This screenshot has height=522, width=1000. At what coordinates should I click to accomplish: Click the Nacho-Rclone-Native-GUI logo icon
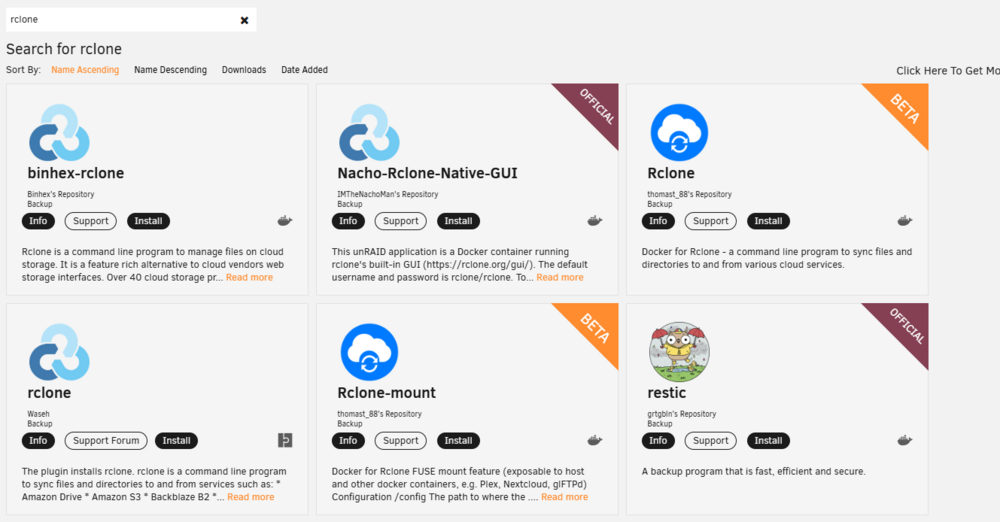tap(369, 133)
